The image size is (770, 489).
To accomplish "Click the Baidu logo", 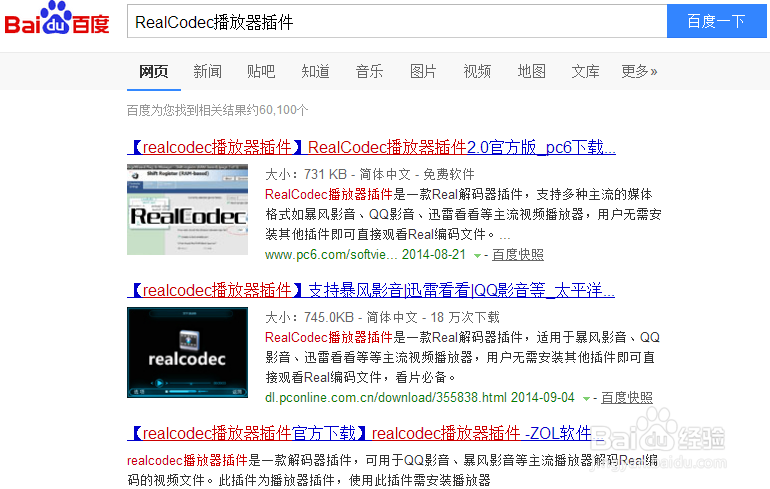I will 56,19.
